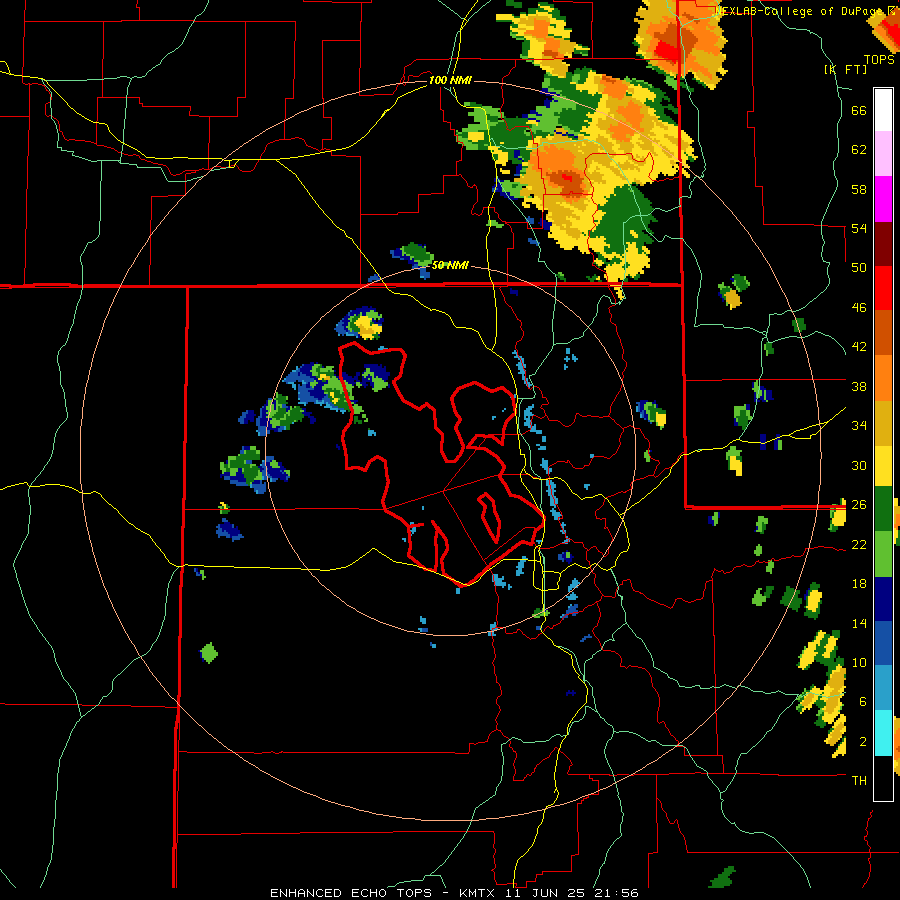Image resolution: width=900 pixels, height=900 pixels.
Task: Select the bright red legend swatch near 46
Action: 883,288
